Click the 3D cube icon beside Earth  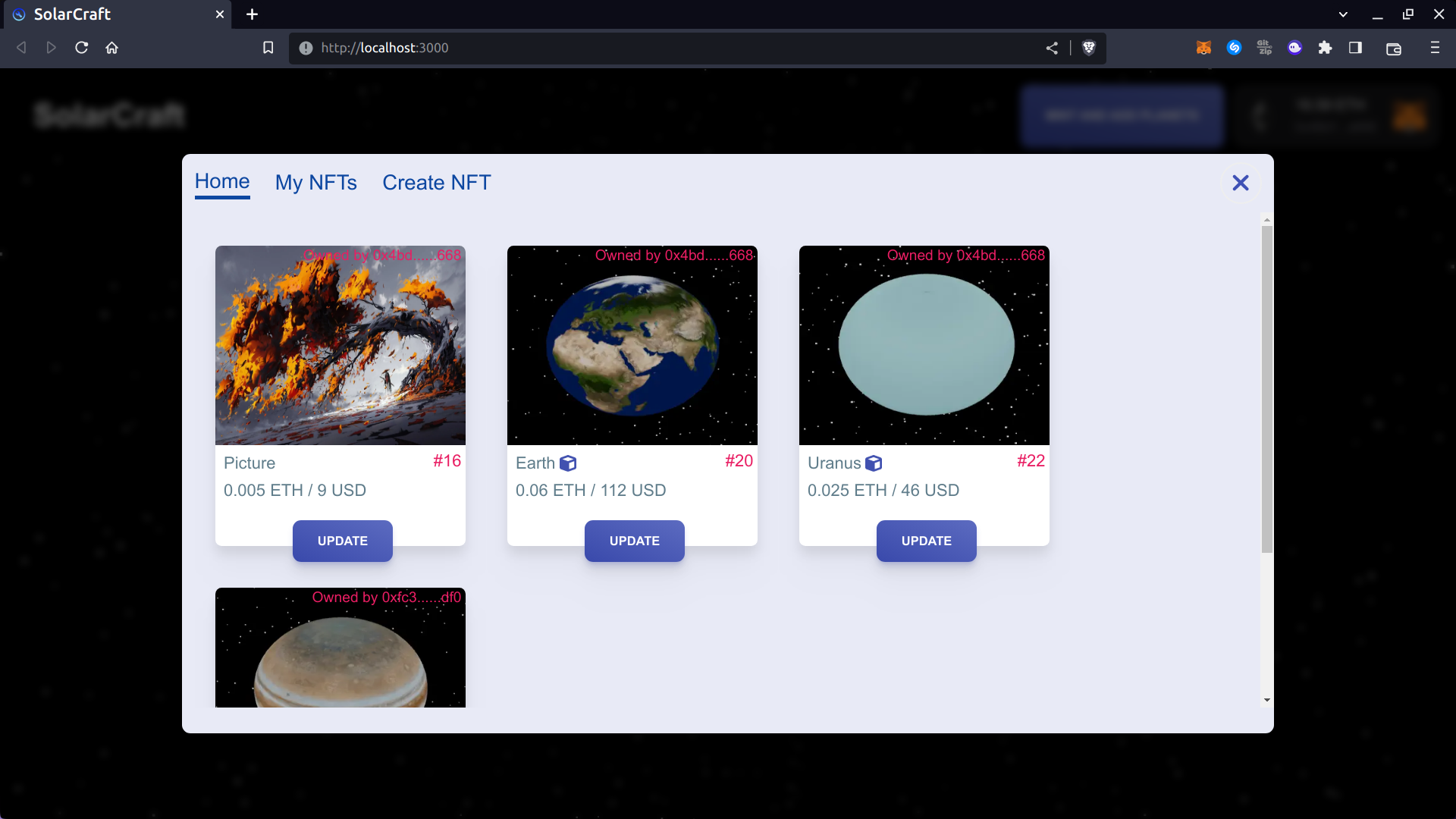[568, 463]
